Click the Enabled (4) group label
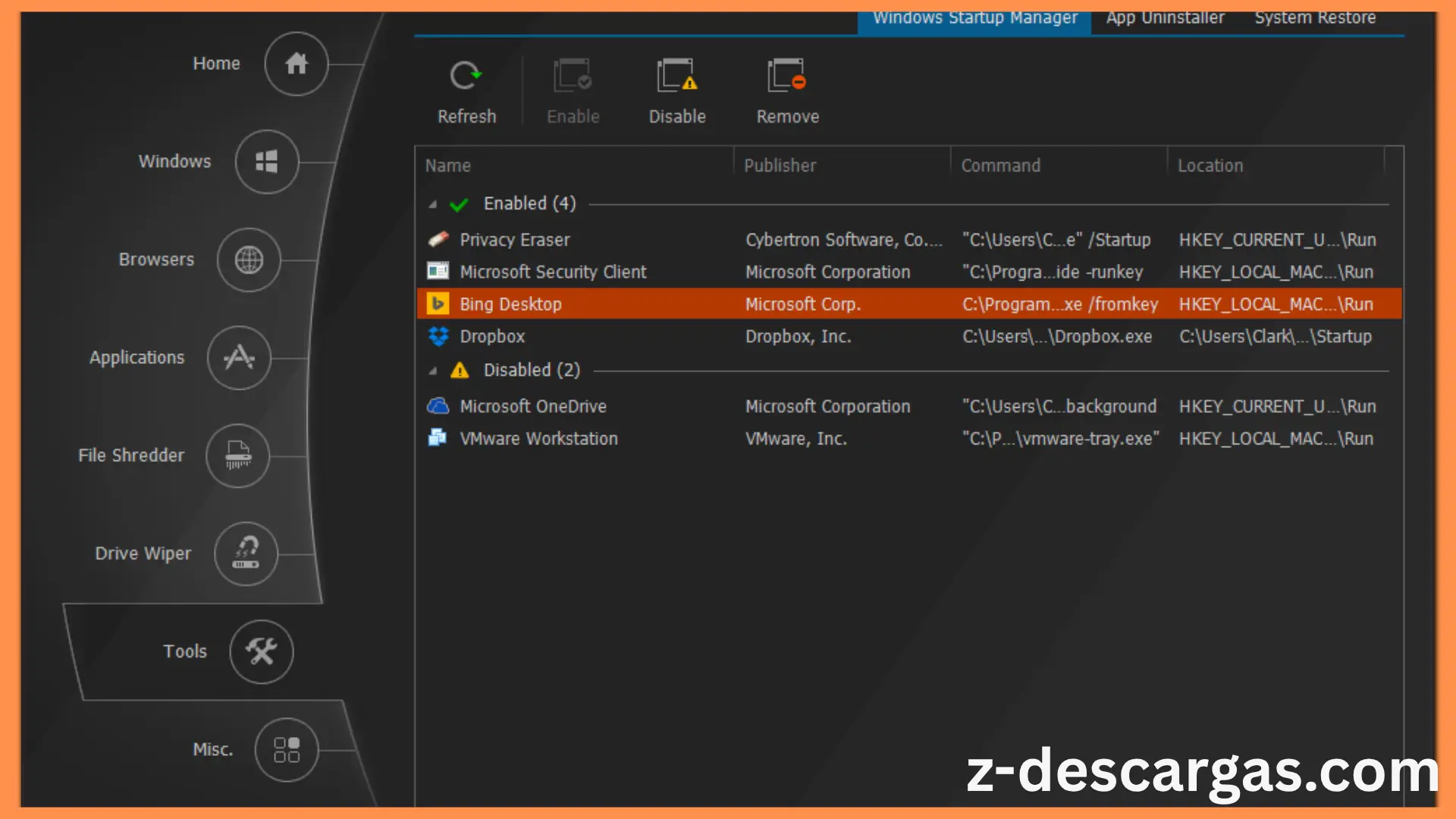The width and height of the screenshot is (1456, 819). [529, 203]
